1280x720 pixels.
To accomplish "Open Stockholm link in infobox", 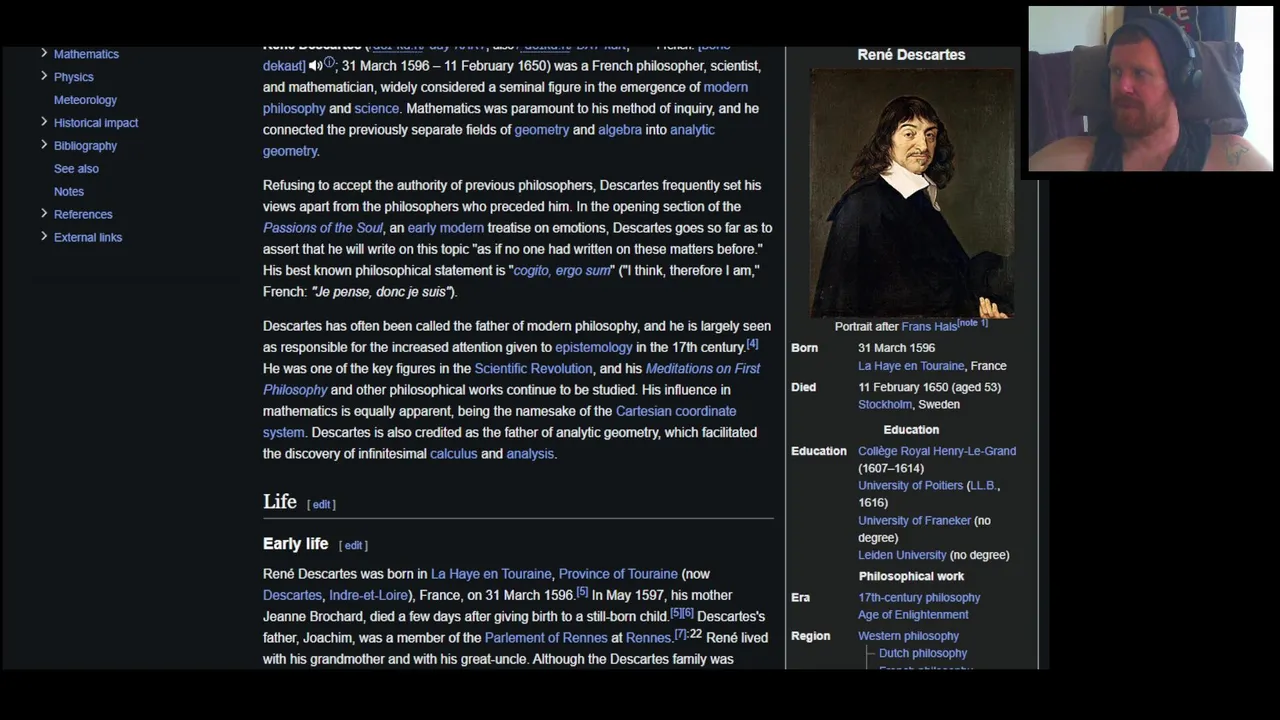I will click(x=885, y=405).
